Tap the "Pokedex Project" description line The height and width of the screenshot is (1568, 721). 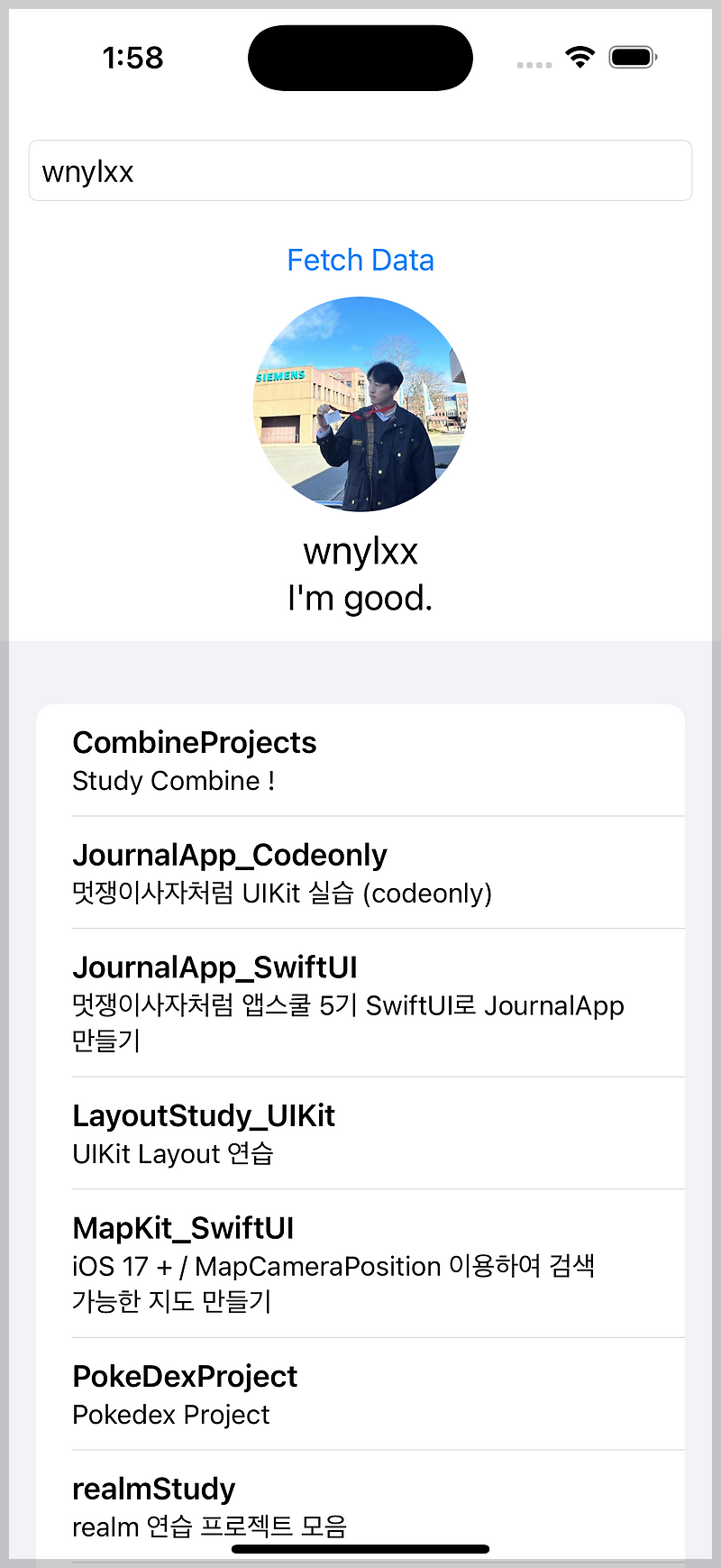point(171,1415)
